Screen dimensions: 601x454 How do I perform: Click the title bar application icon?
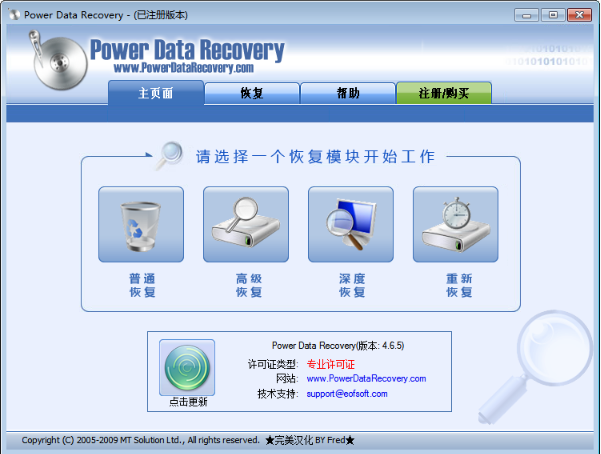[x=15, y=15]
